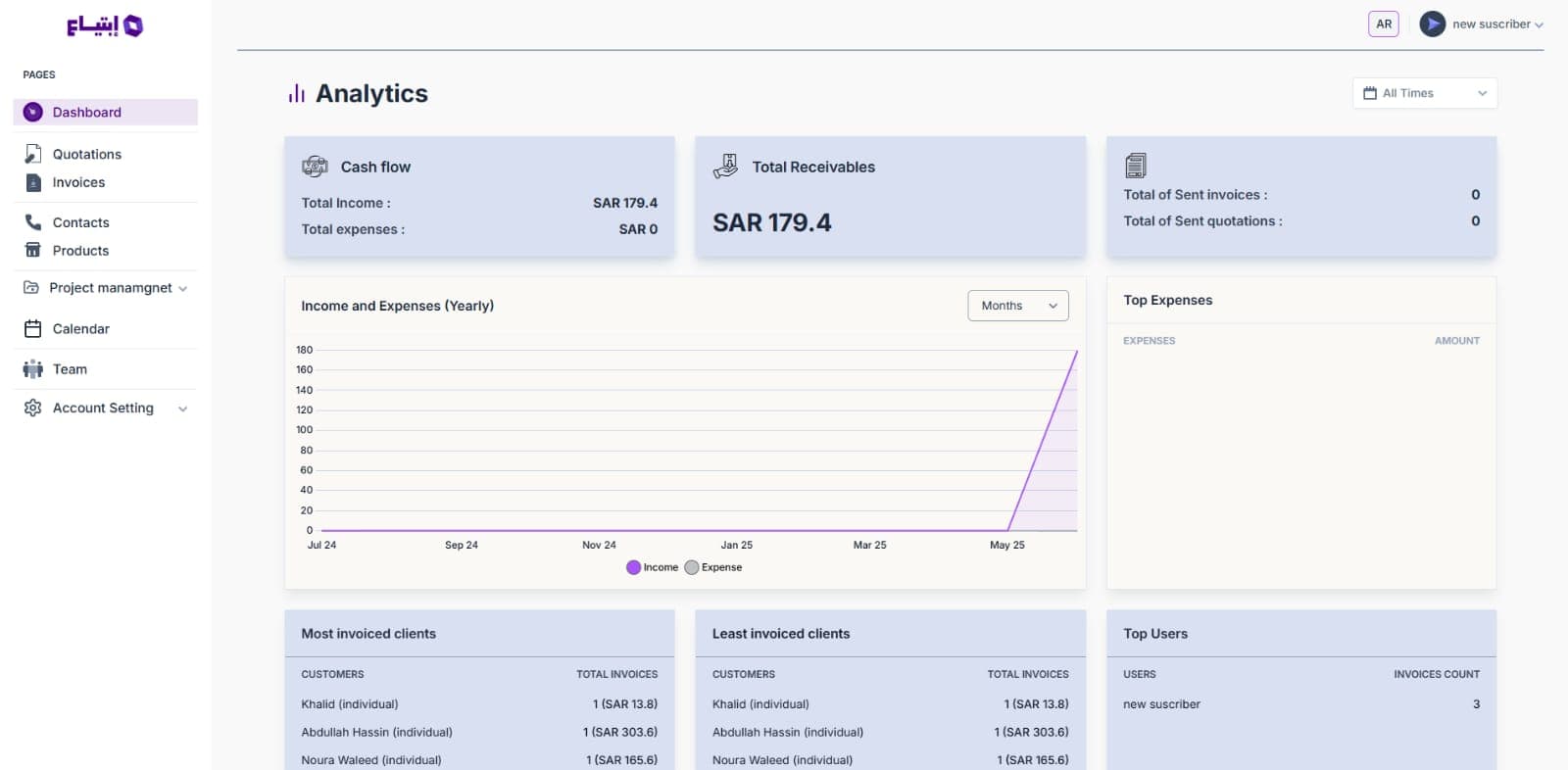The image size is (1568, 770).
Task: Click the logo in the top left
Action: click(x=105, y=26)
